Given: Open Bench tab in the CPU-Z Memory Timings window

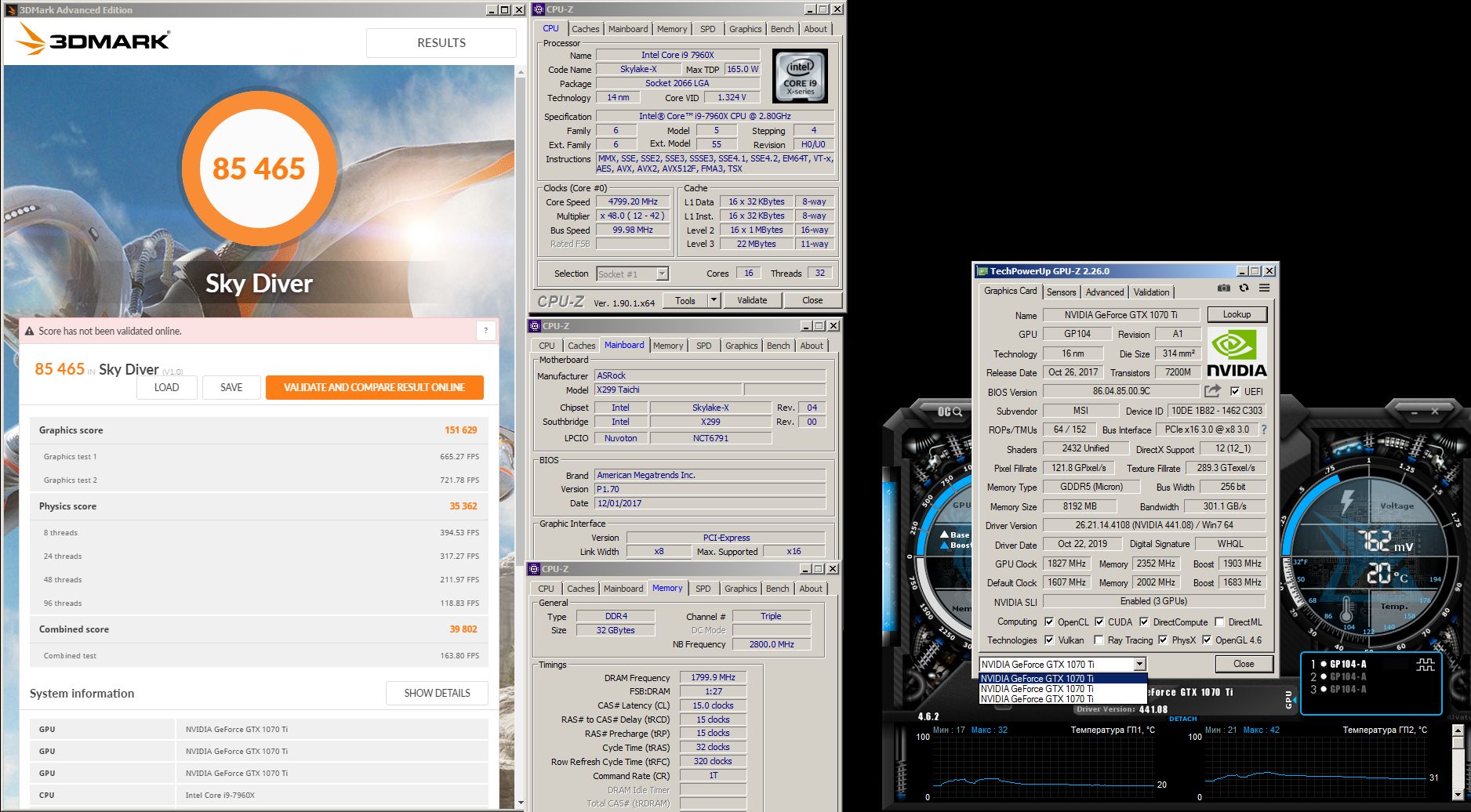Looking at the screenshot, I should click(x=778, y=589).
